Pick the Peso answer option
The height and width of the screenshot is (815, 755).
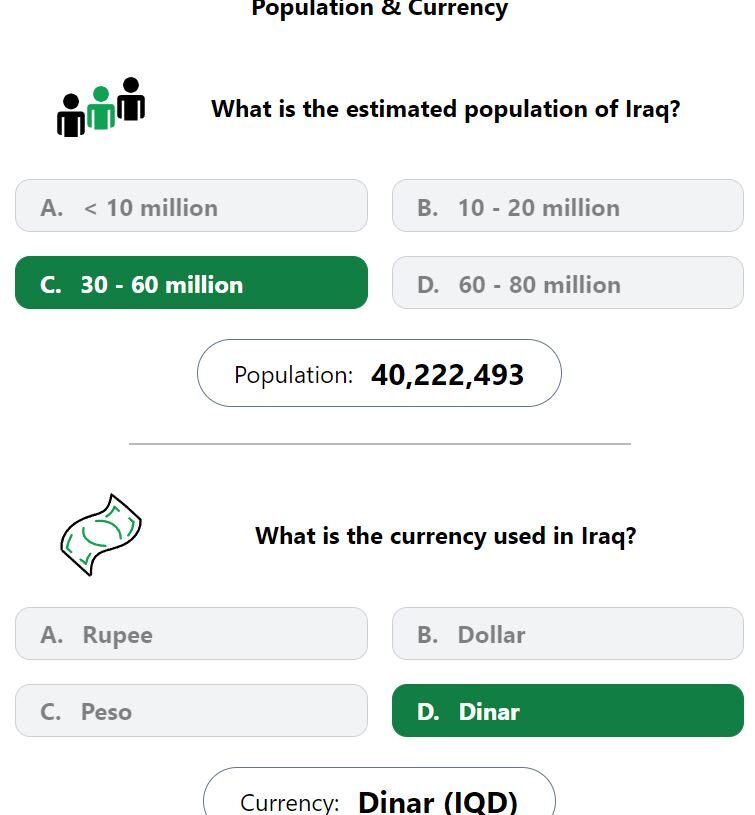point(191,711)
